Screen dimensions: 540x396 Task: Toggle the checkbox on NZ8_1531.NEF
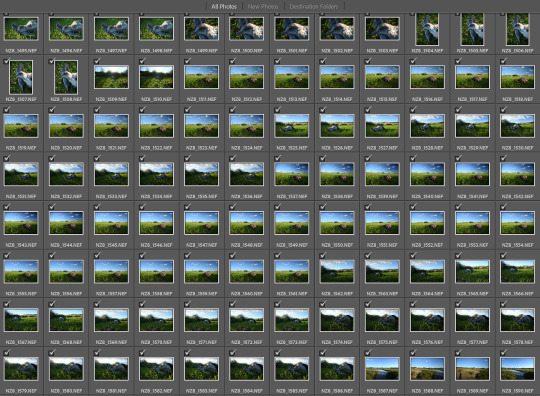tap(7, 158)
